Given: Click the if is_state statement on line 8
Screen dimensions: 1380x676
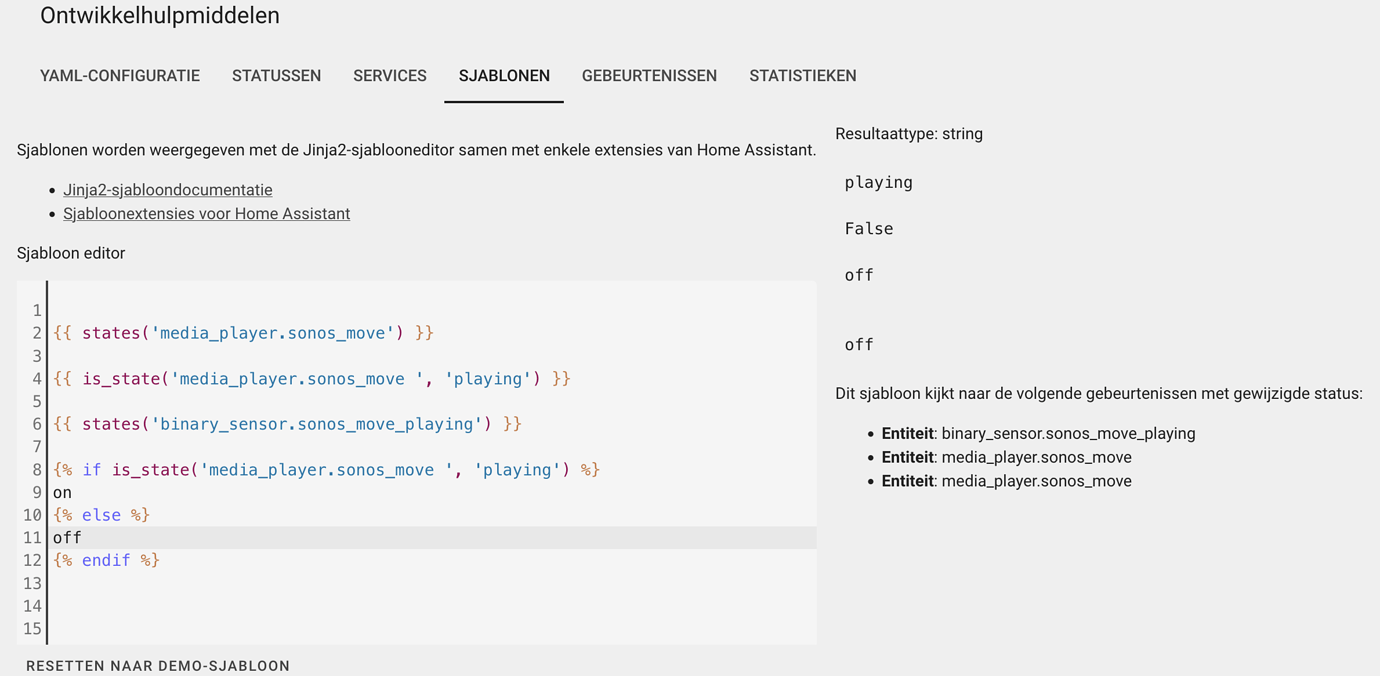Looking at the screenshot, I should [326, 470].
